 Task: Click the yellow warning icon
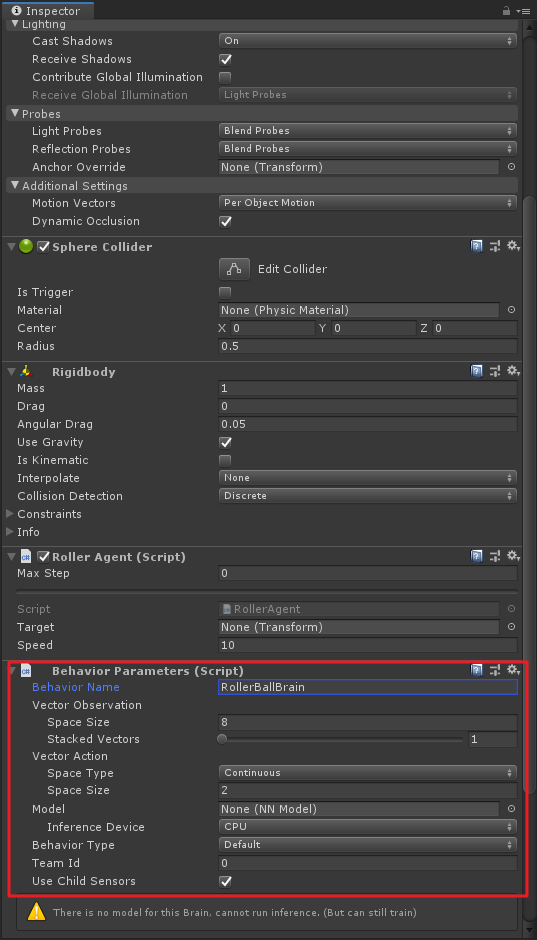point(37,912)
